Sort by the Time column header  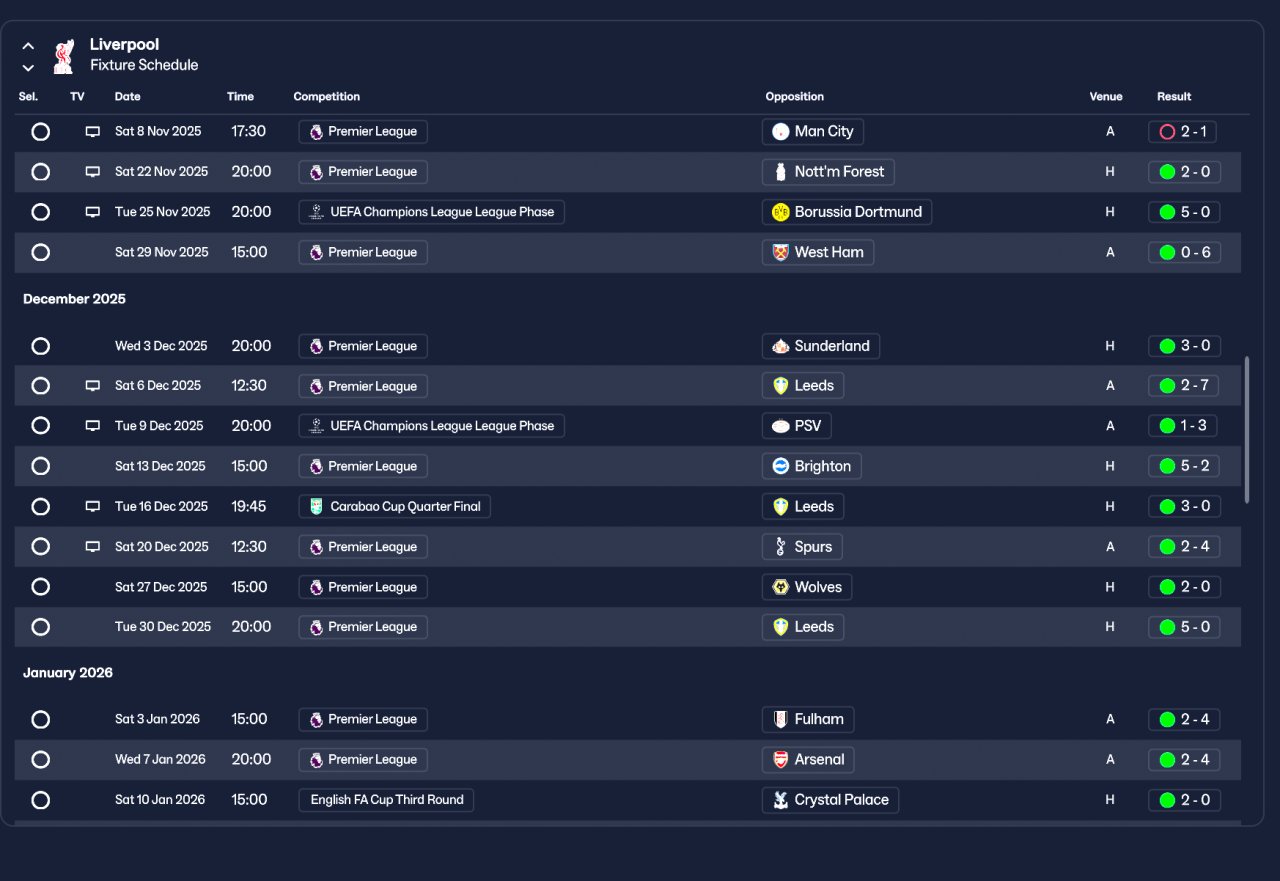(241, 97)
